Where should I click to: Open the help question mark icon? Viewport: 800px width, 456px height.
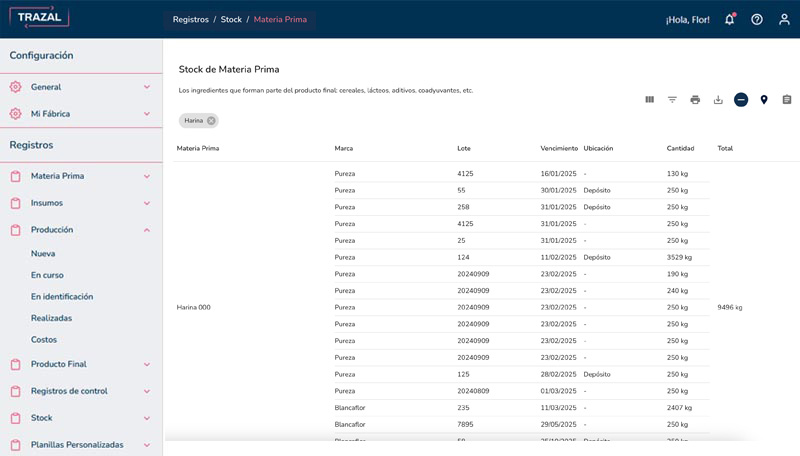click(x=757, y=19)
